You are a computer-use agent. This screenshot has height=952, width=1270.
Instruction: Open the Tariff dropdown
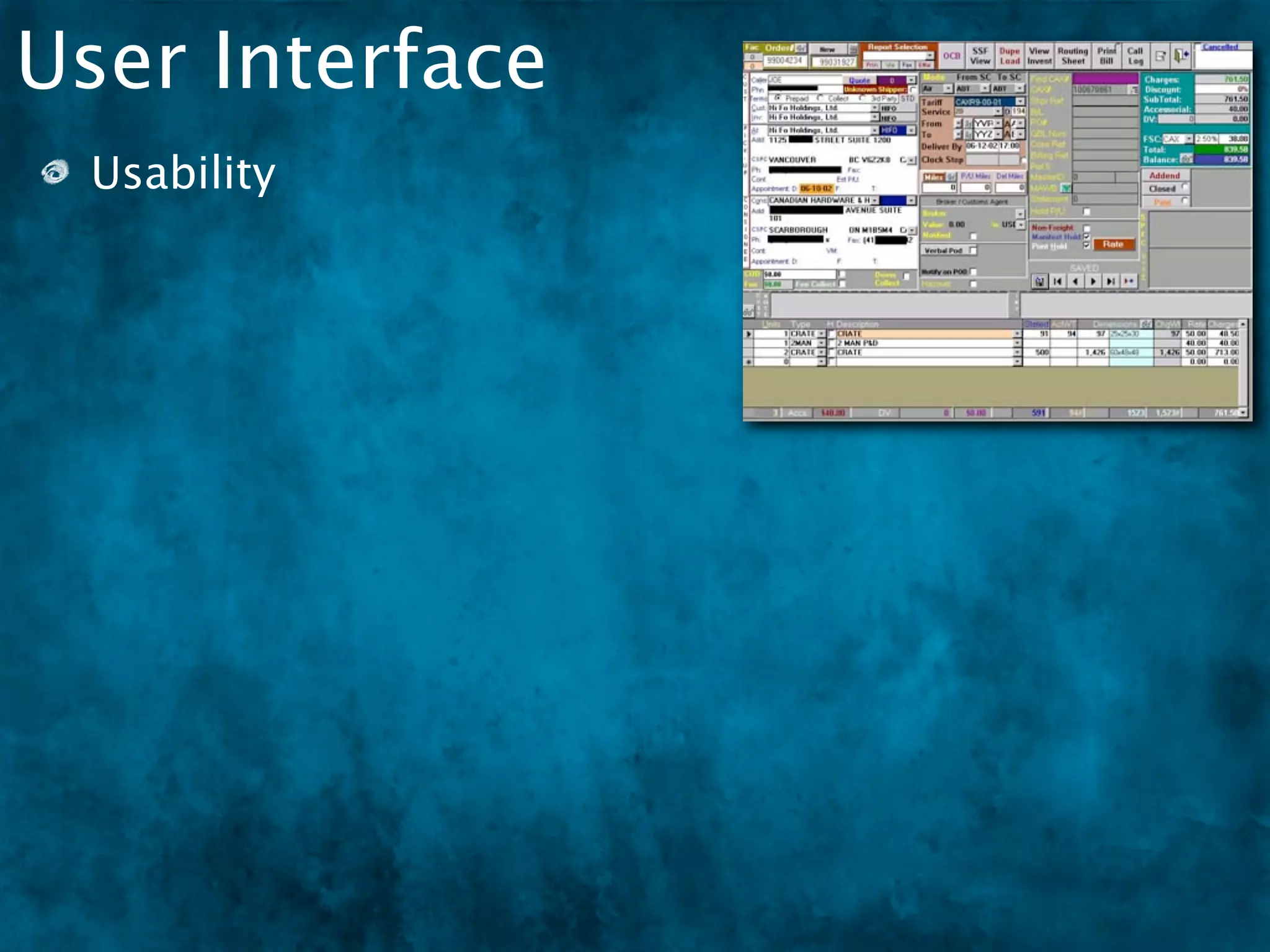click(1020, 102)
